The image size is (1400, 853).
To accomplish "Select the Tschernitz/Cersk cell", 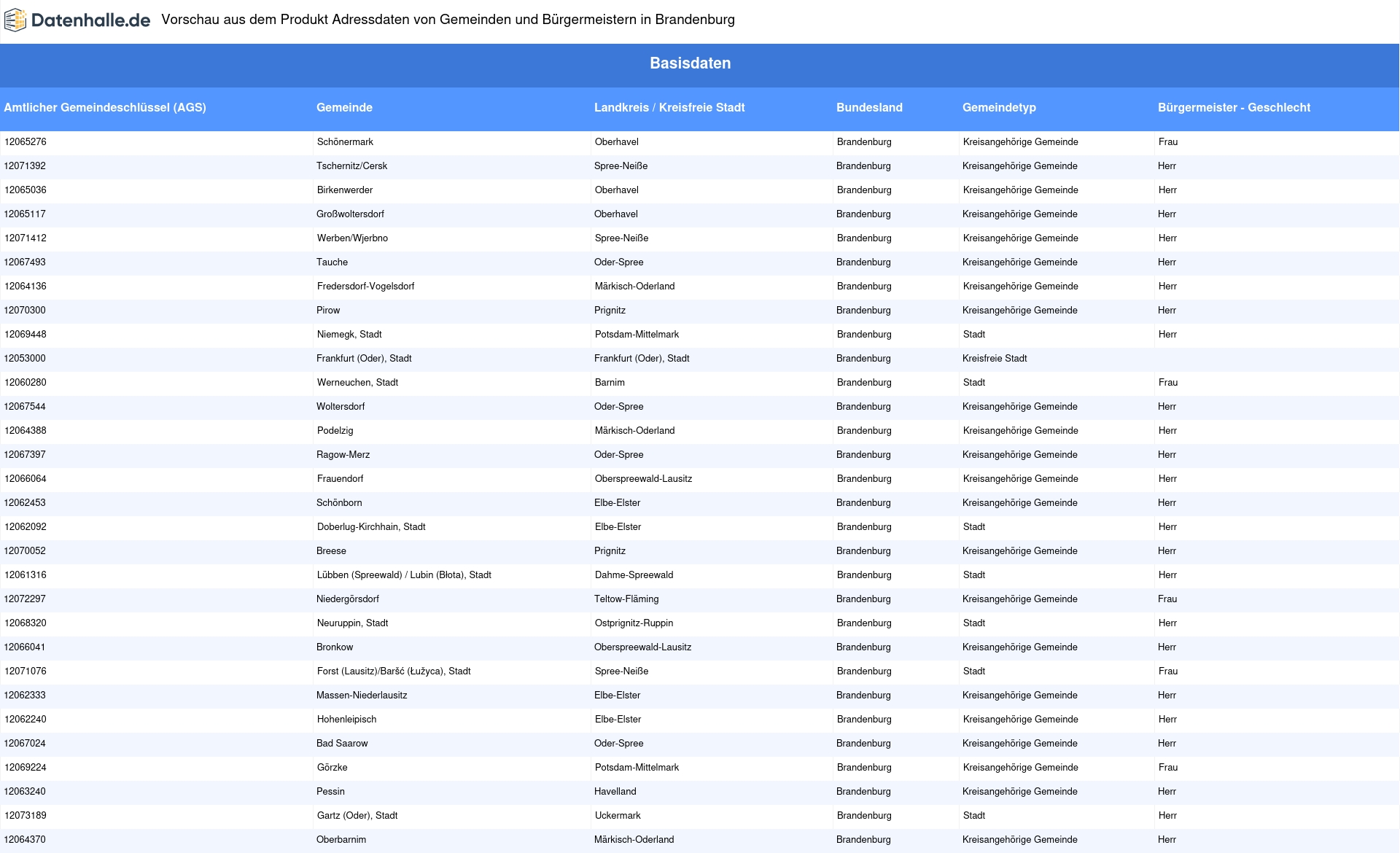I will (x=451, y=166).
